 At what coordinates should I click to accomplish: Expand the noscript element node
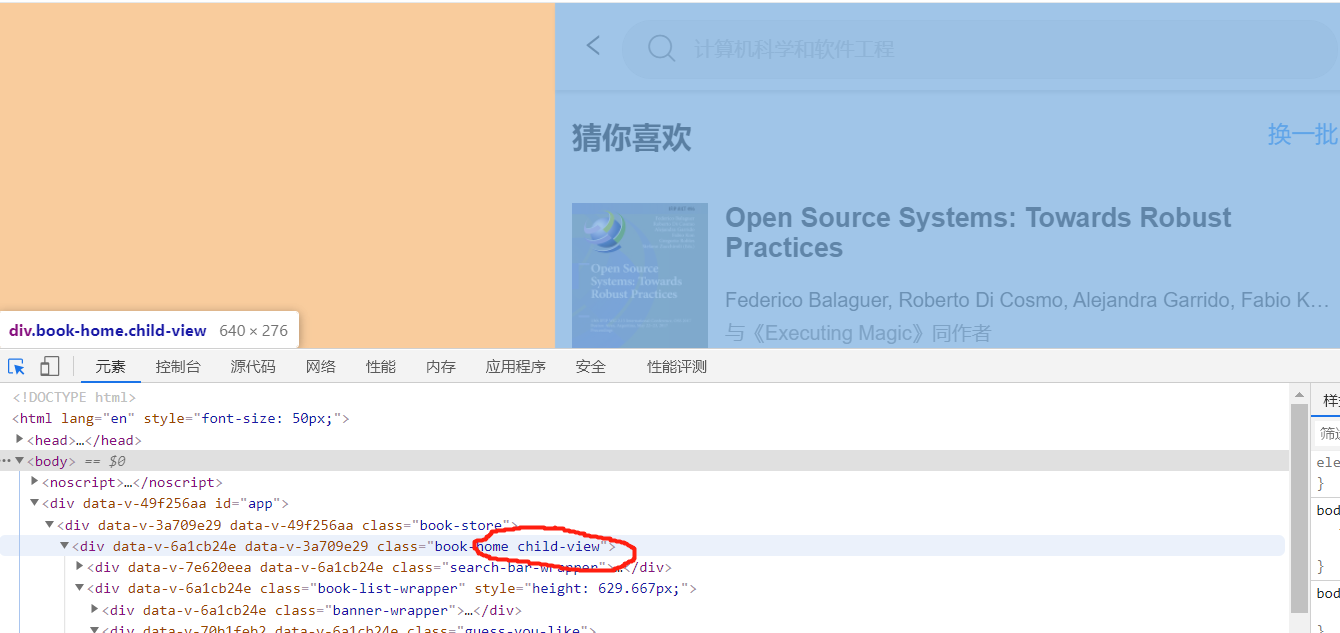click(34, 481)
